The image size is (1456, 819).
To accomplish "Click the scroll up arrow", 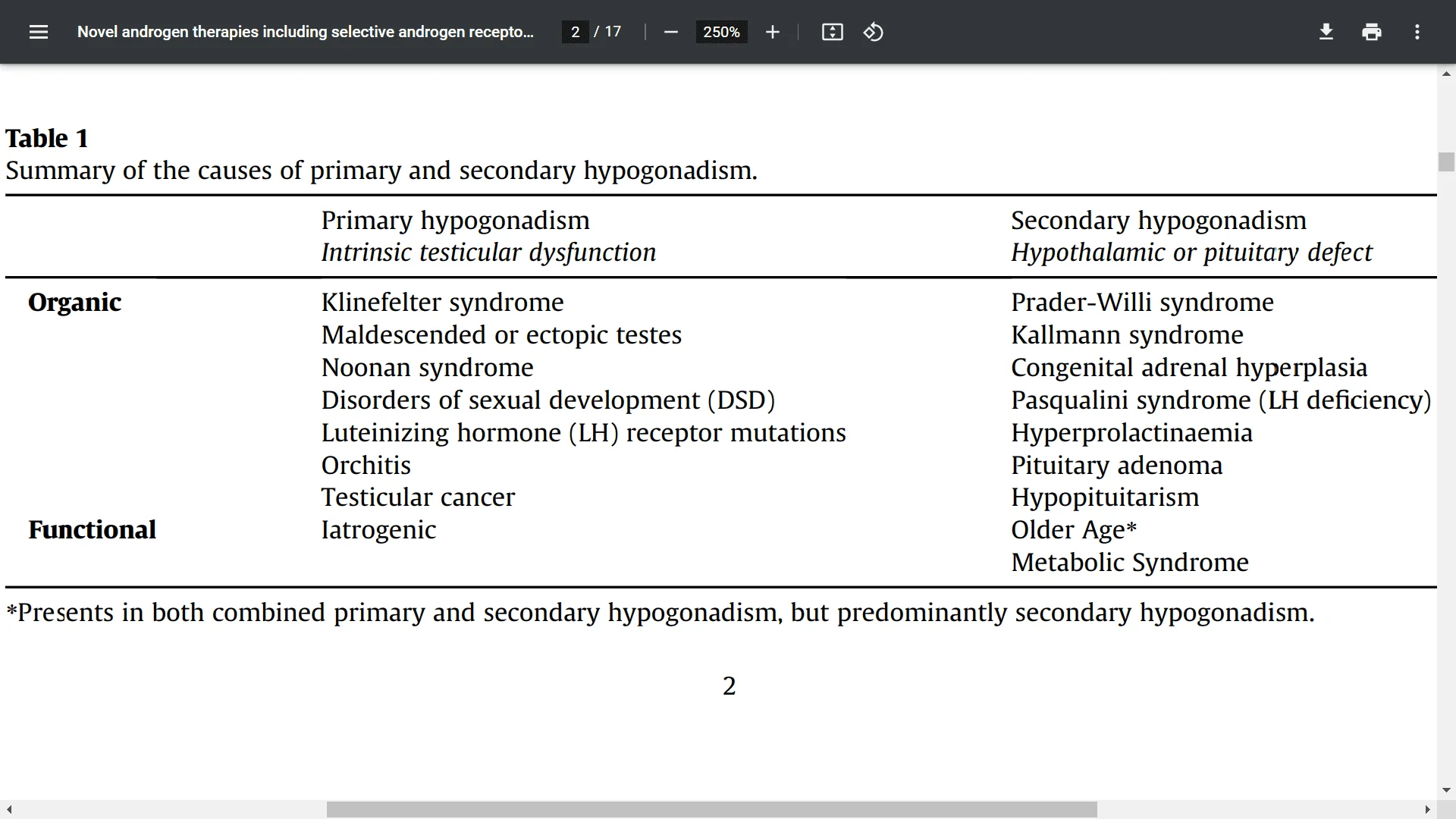I will [1446, 74].
